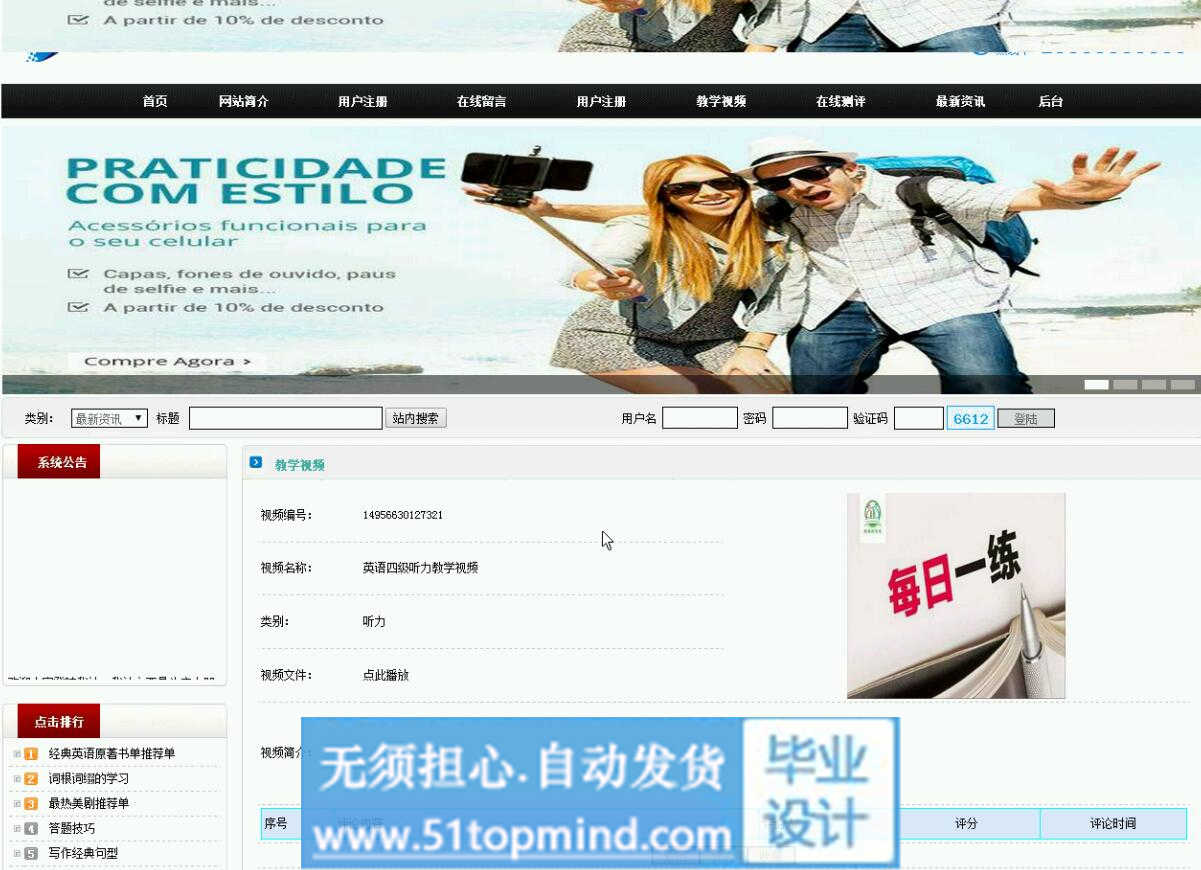Select the fourth banner slide indicator
Screen dimensions: 1201x870
click(x=1183, y=385)
